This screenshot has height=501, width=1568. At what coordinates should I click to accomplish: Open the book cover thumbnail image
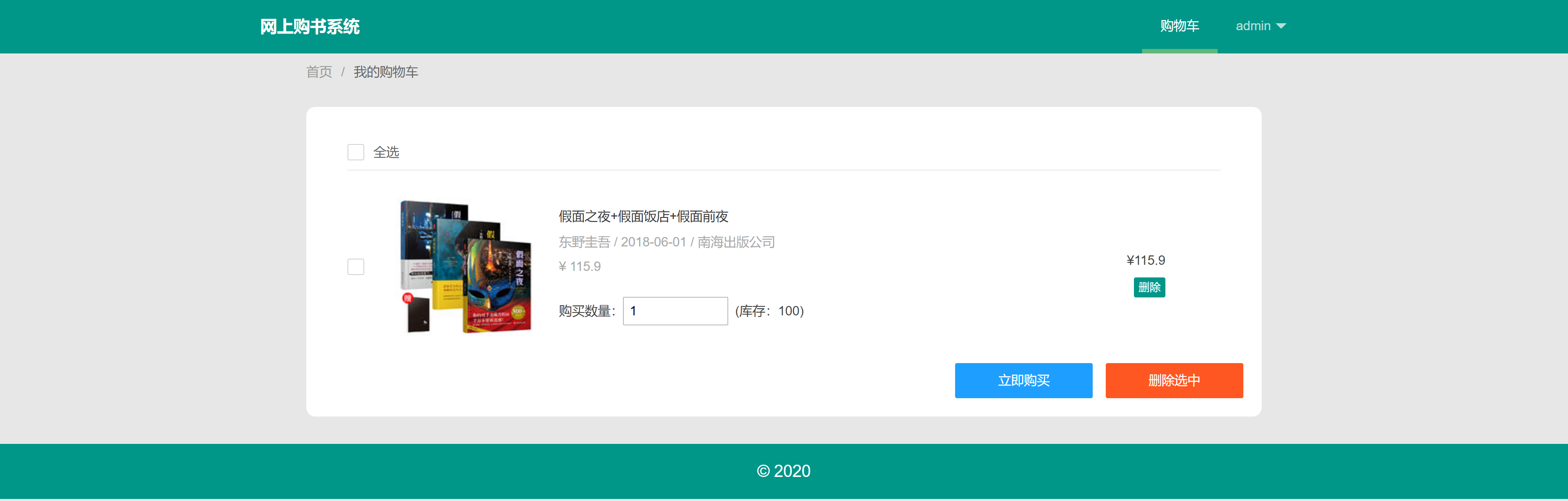(464, 267)
